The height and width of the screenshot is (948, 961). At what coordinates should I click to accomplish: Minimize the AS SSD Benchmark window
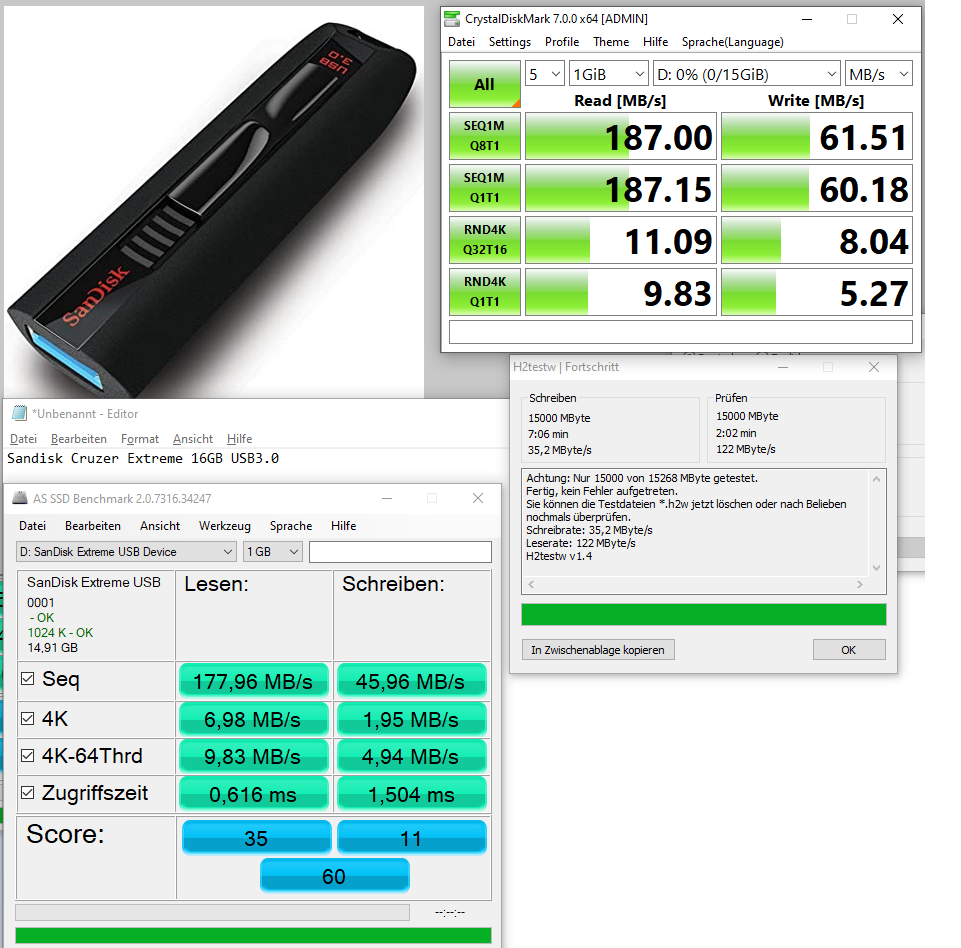point(387,498)
